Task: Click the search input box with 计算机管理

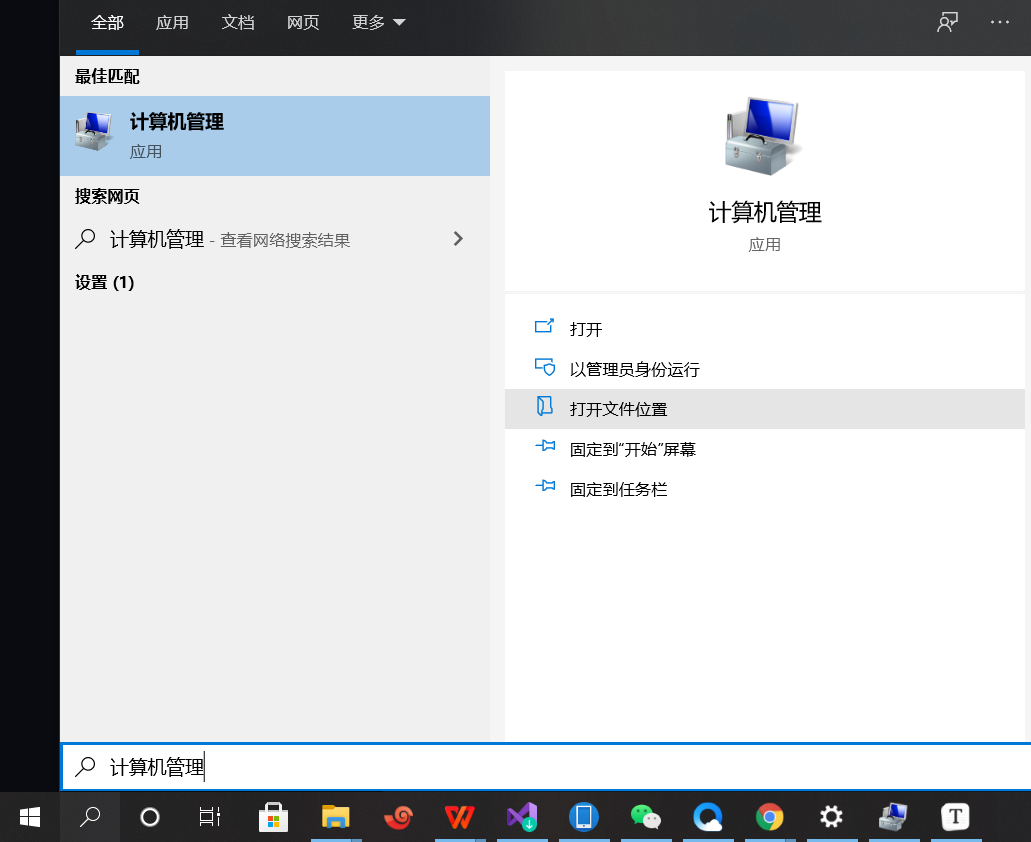Action: [546, 766]
